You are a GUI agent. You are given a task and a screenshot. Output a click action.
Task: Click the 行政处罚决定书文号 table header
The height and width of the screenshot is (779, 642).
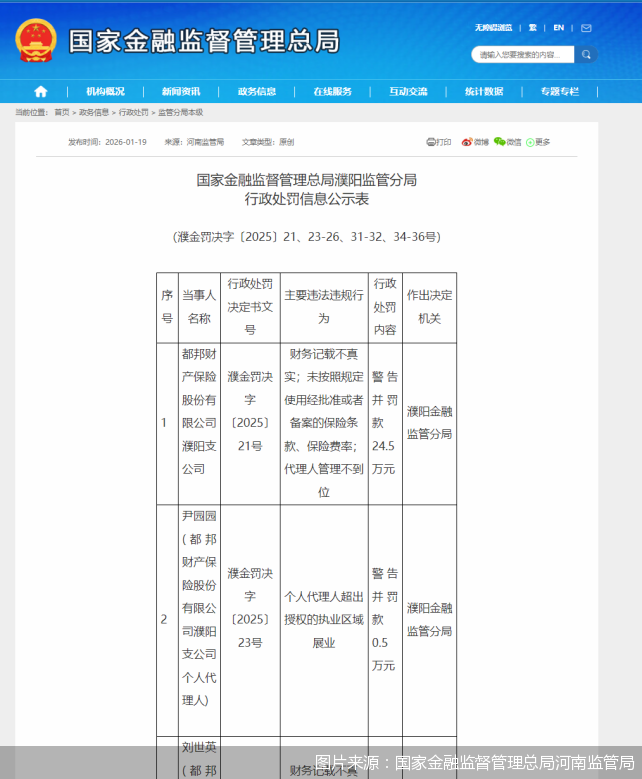(250, 307)
